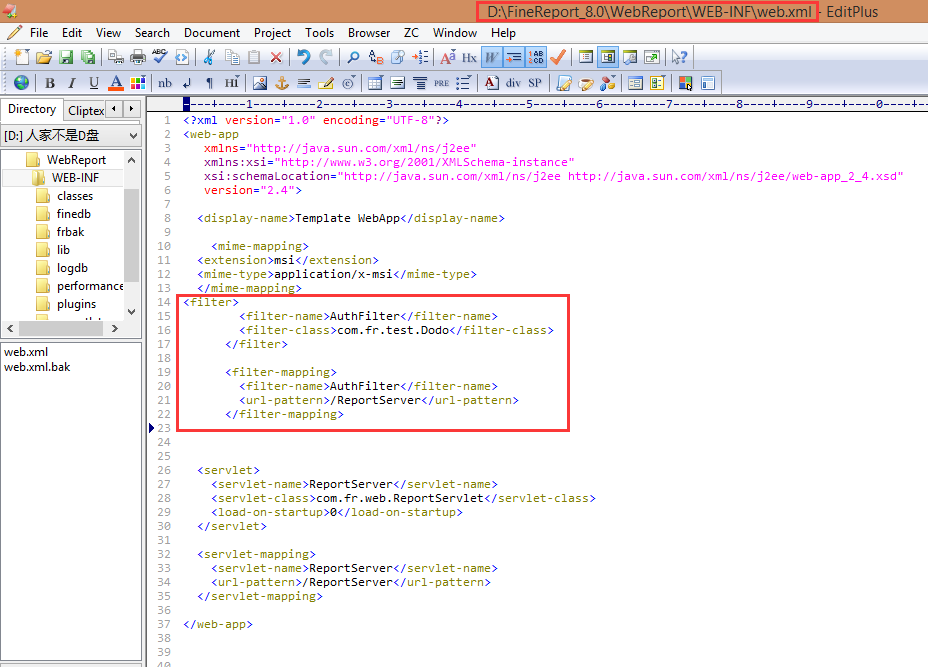Open the Replace tool icon
Viewport: 928px width, 667px height.
click(x=376, y=57)
